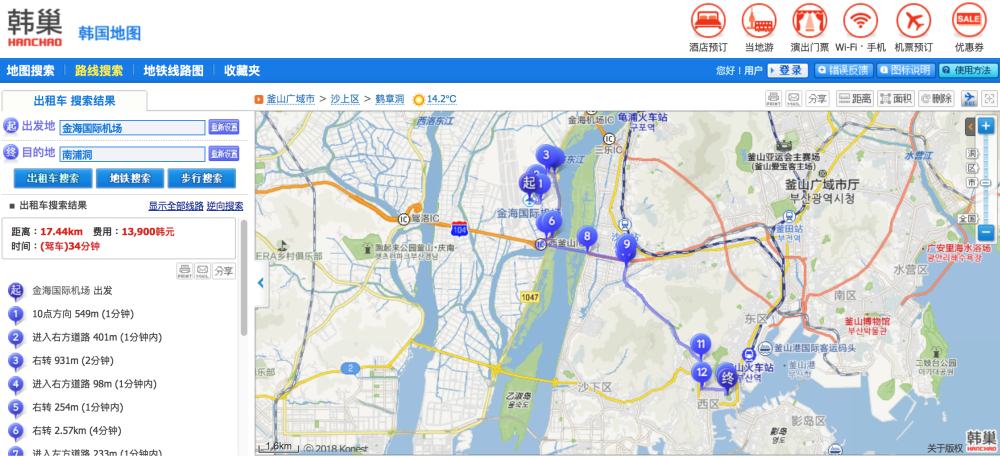
Task: Click the map toolbar mail icon
Action: pyautogui.click(x=793, y=98)
